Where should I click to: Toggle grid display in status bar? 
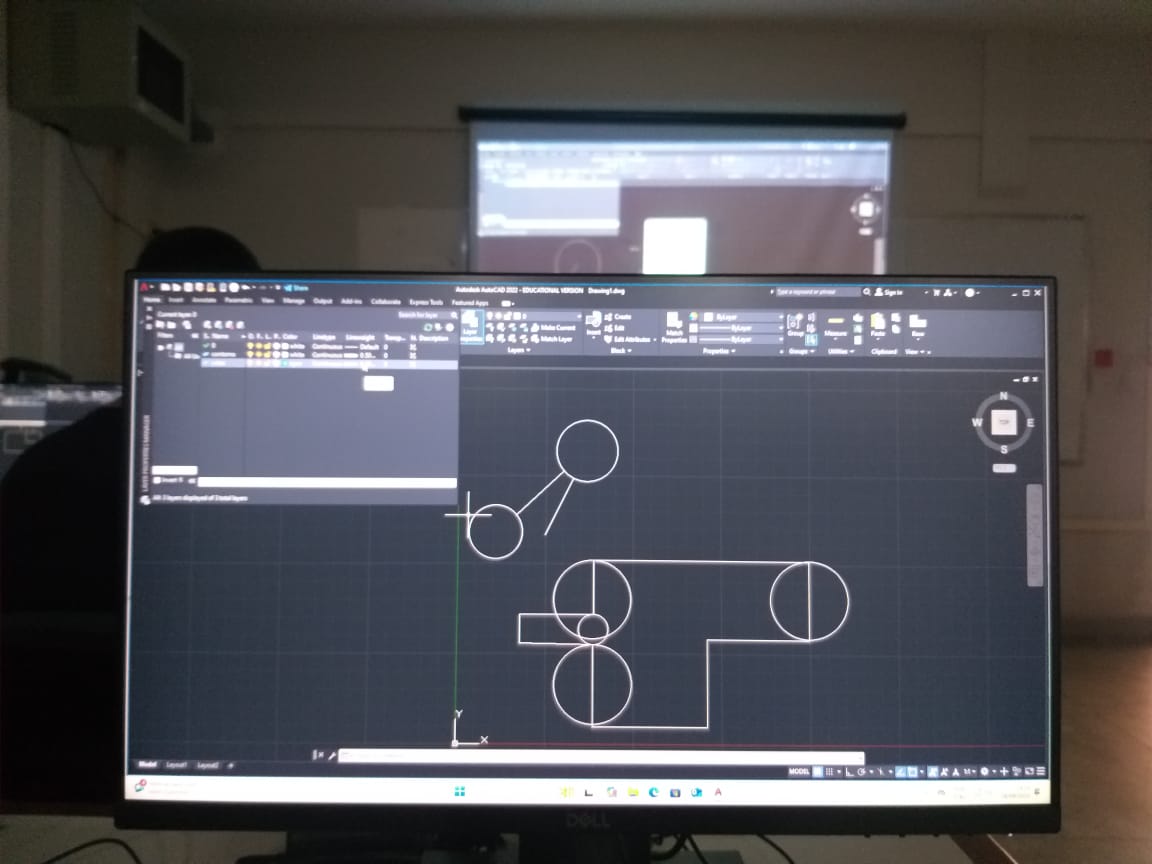point(818,771)
